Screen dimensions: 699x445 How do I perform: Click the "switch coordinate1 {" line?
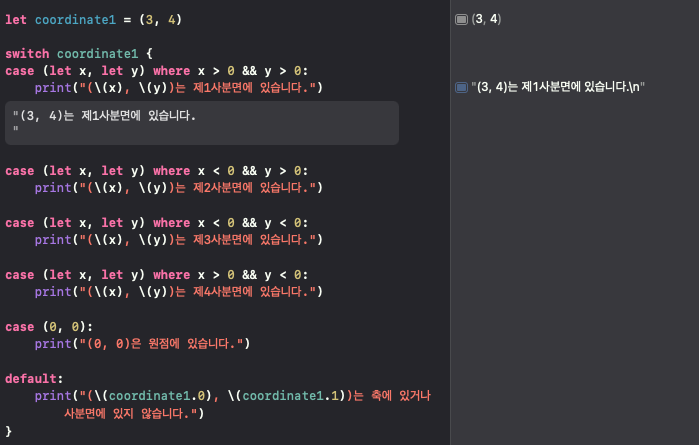pyautogui.click(x=79, y=54)
